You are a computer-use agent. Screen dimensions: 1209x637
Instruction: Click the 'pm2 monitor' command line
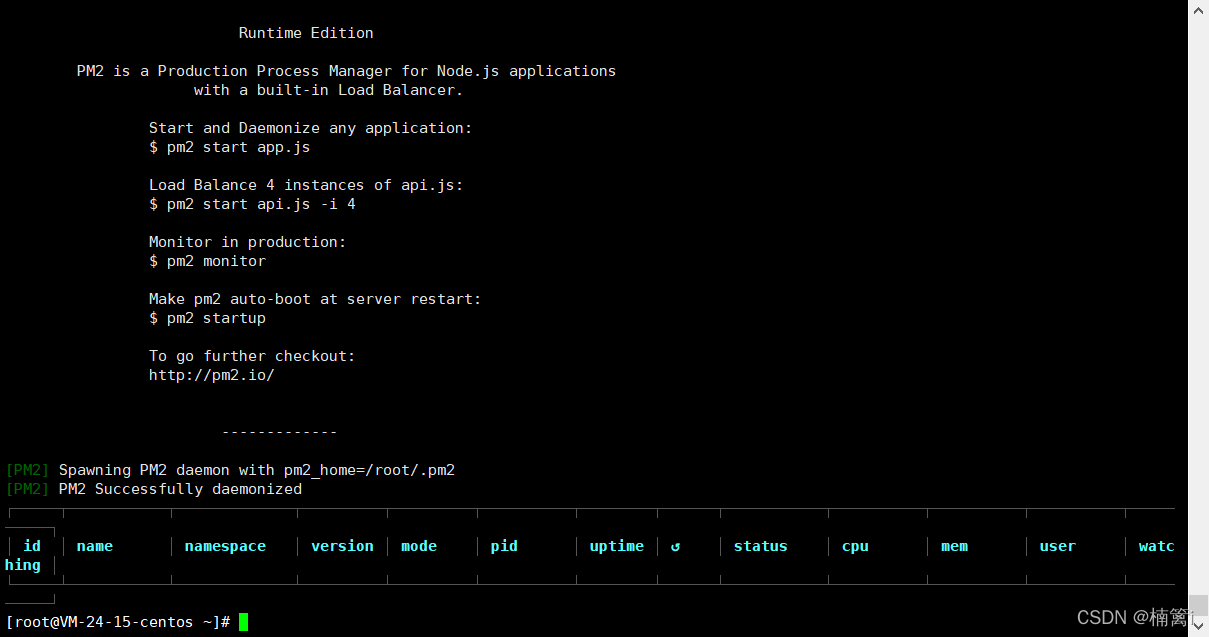click(x=207, y=261)
